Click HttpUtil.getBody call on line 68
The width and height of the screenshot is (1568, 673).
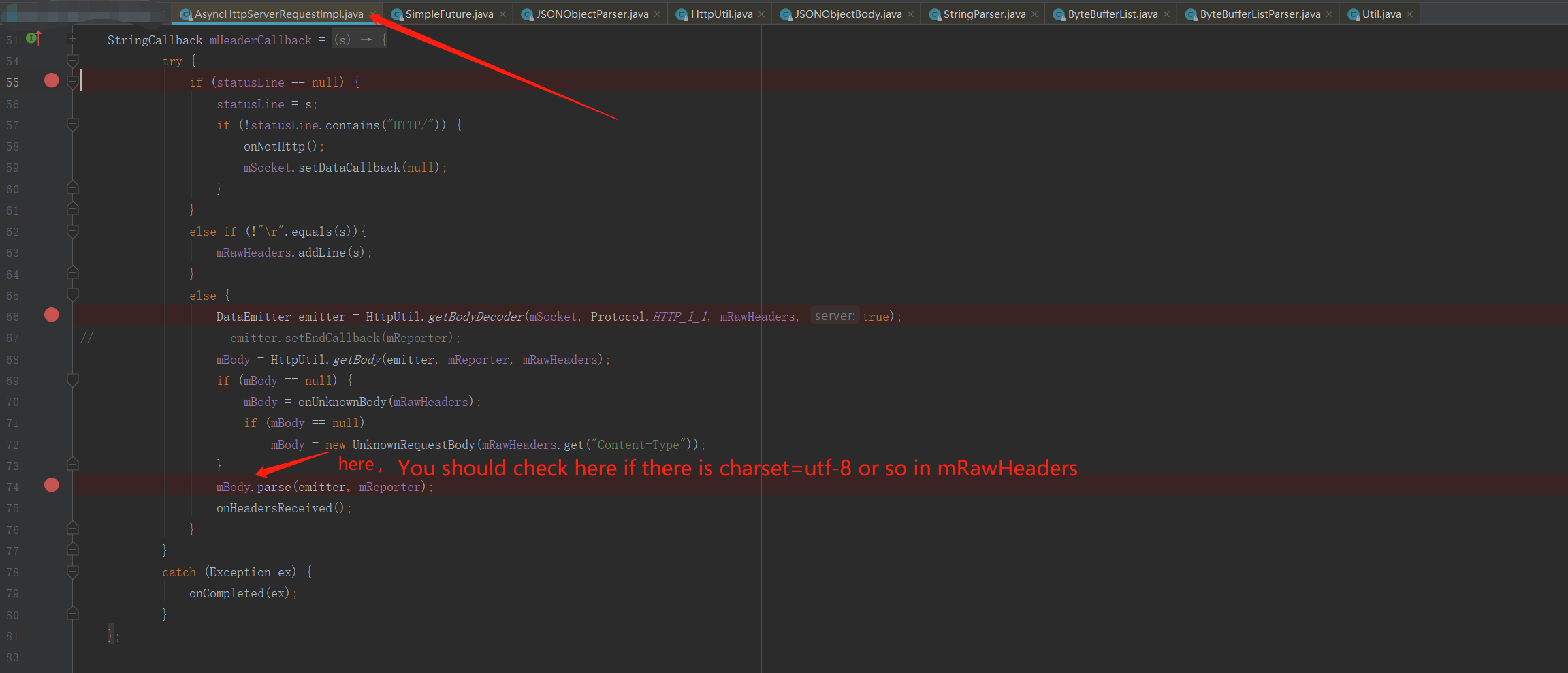(325, 360)
